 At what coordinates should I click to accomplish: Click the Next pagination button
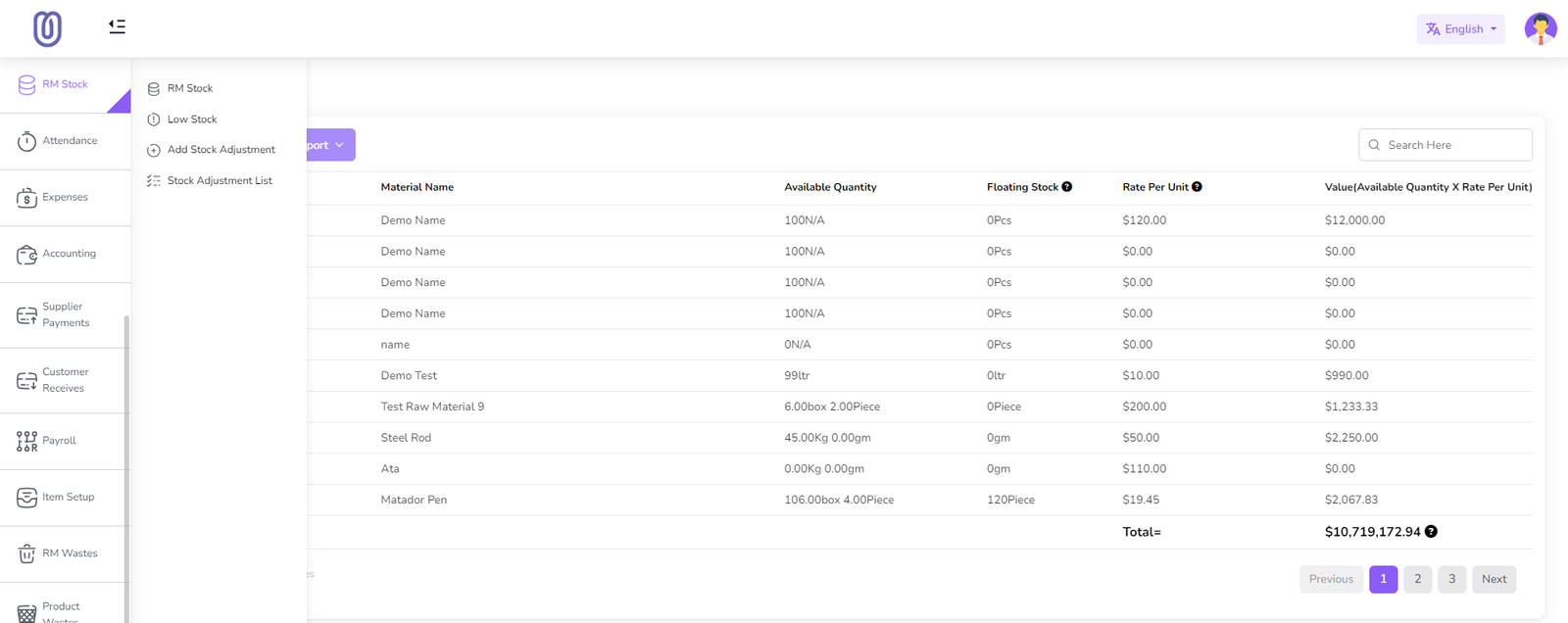(x=1494, y=579)
